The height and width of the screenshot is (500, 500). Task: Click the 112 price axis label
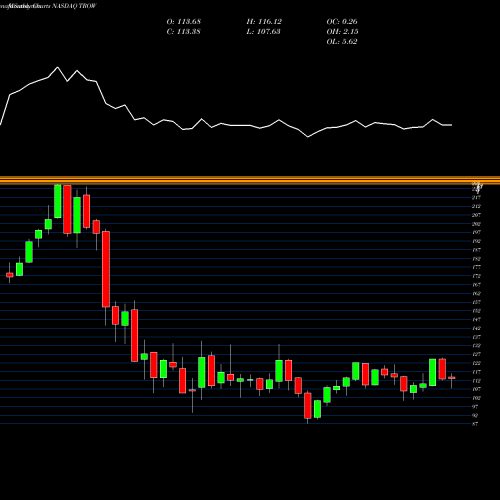[x=476, y=381]
